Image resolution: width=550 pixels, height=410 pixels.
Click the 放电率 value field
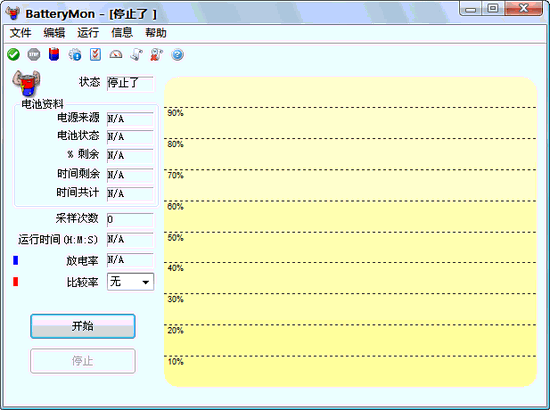[x=130, y=260]
